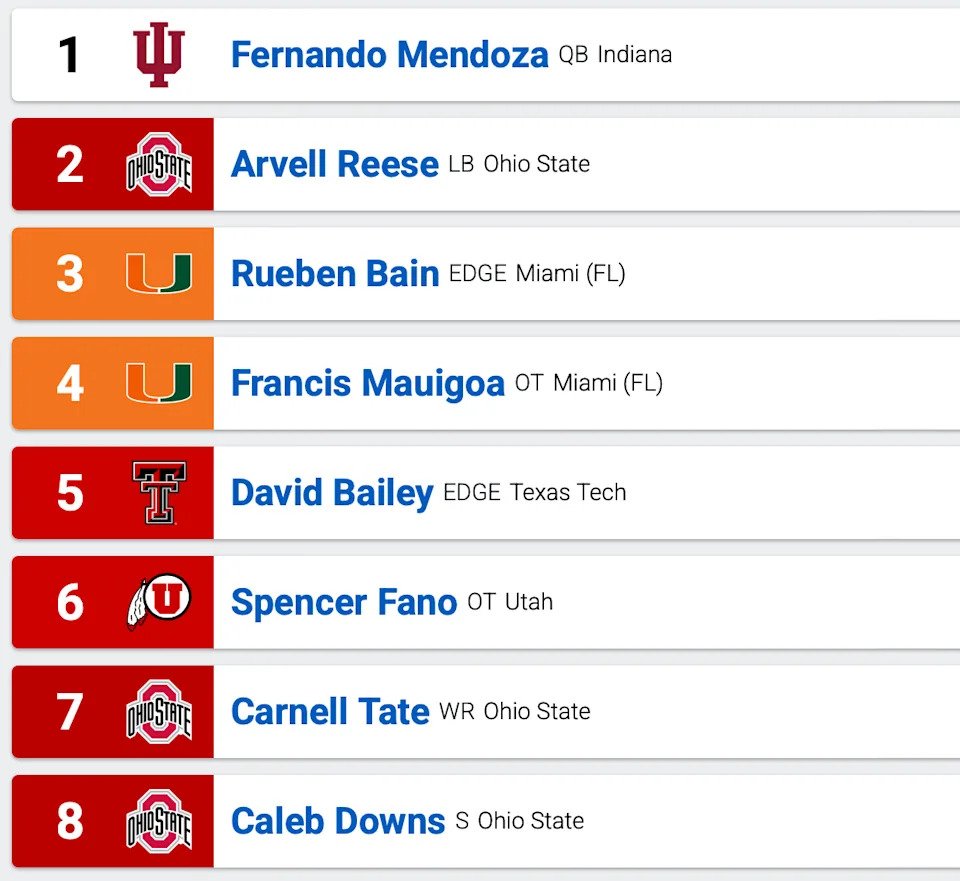Click the Utah logo at pick 6

[x=159, y=602]
